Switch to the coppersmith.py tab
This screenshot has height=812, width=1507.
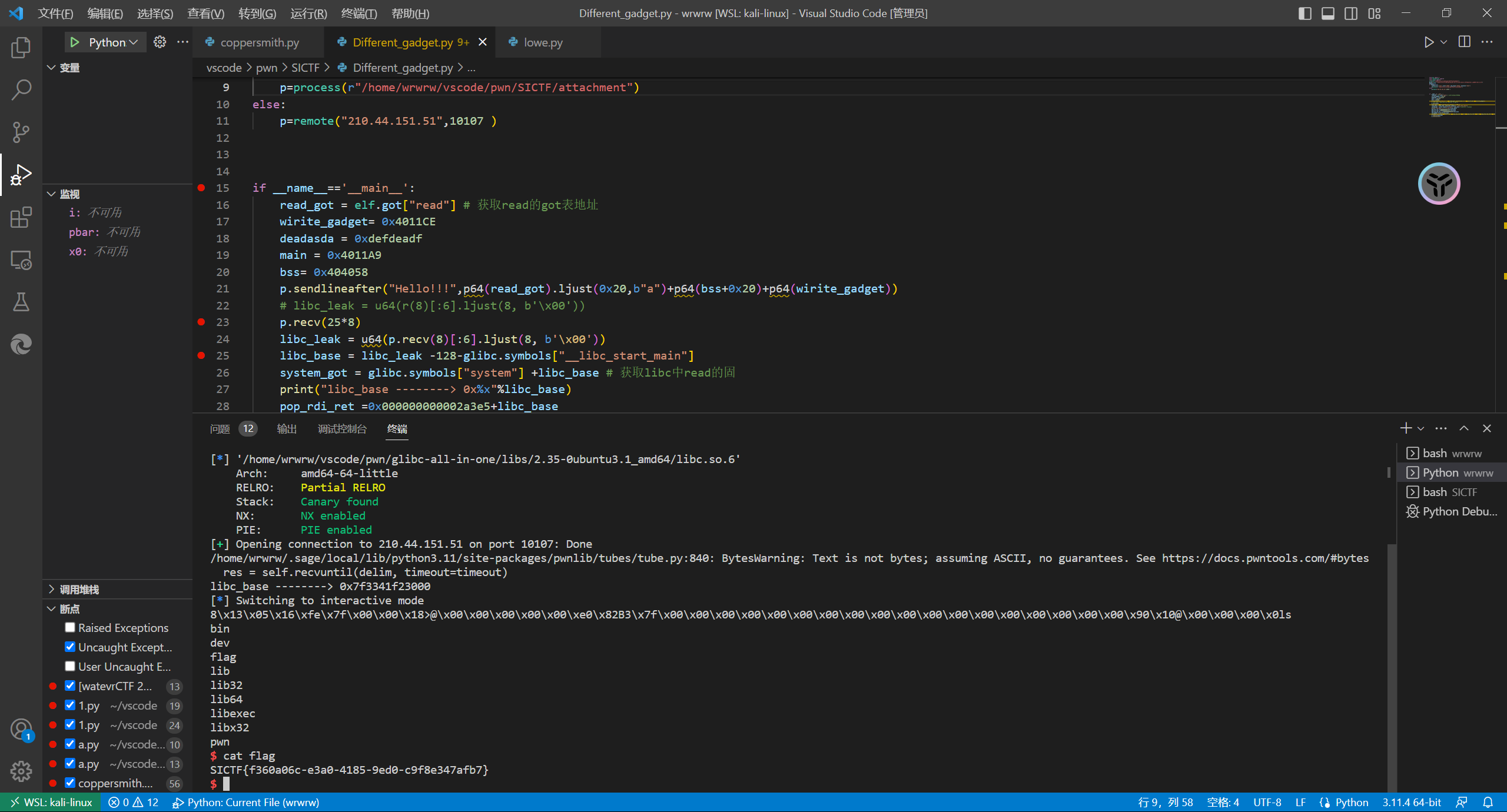[258, 42]
